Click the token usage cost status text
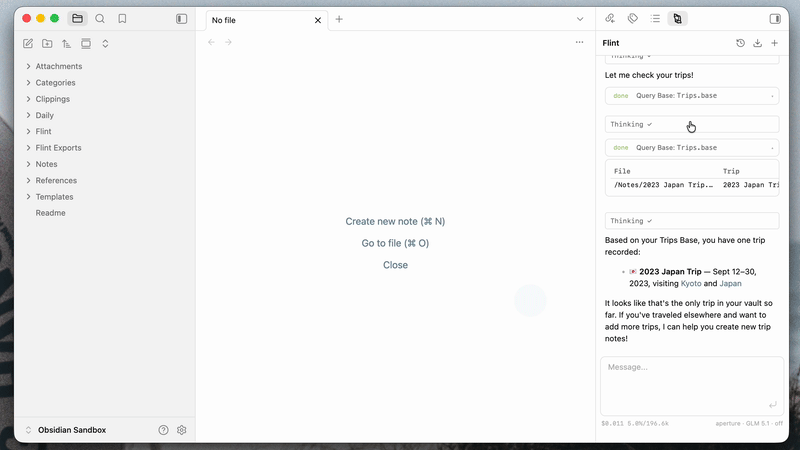 coord(635,423)
